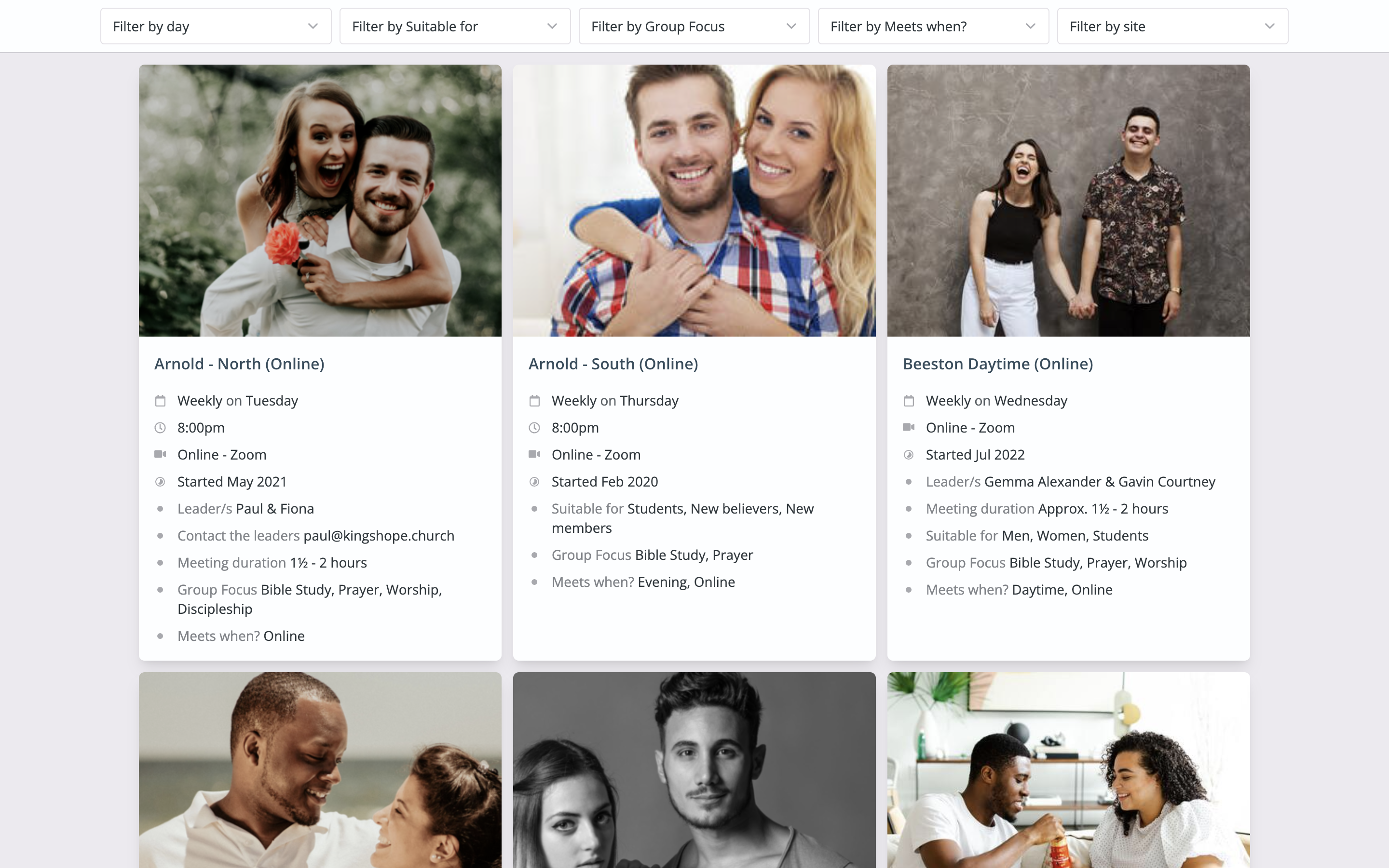1389x868 pixels.
Task: Click Leader/s Gemma Alexander & Gavin Courtney
Action: click(1071, 482)
